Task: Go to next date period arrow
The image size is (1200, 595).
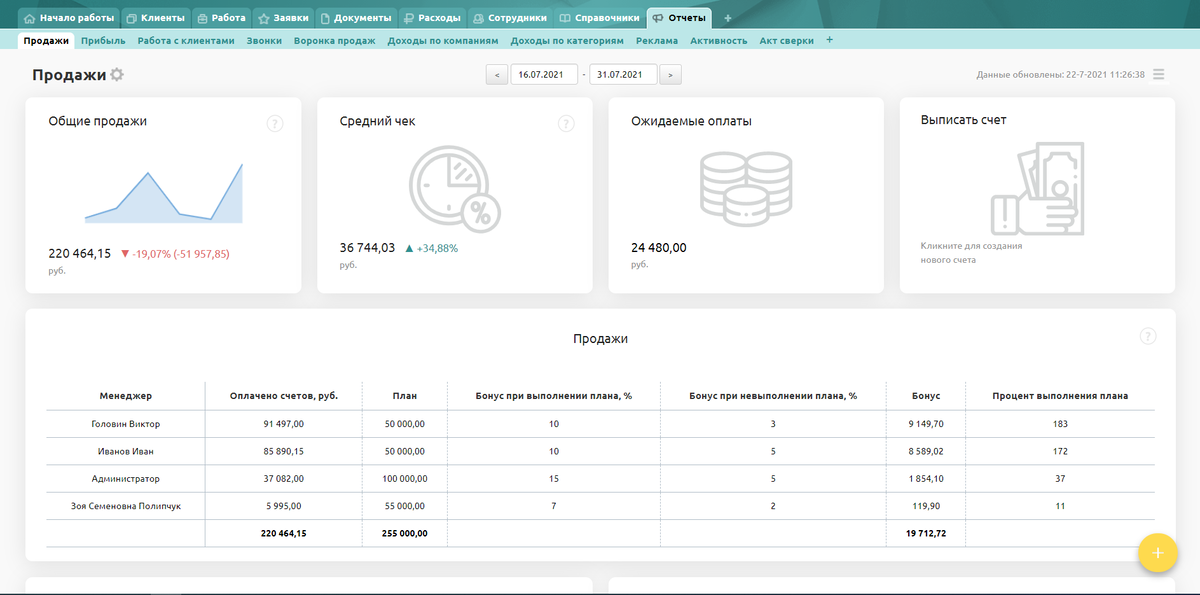Action: click(671, 75)
